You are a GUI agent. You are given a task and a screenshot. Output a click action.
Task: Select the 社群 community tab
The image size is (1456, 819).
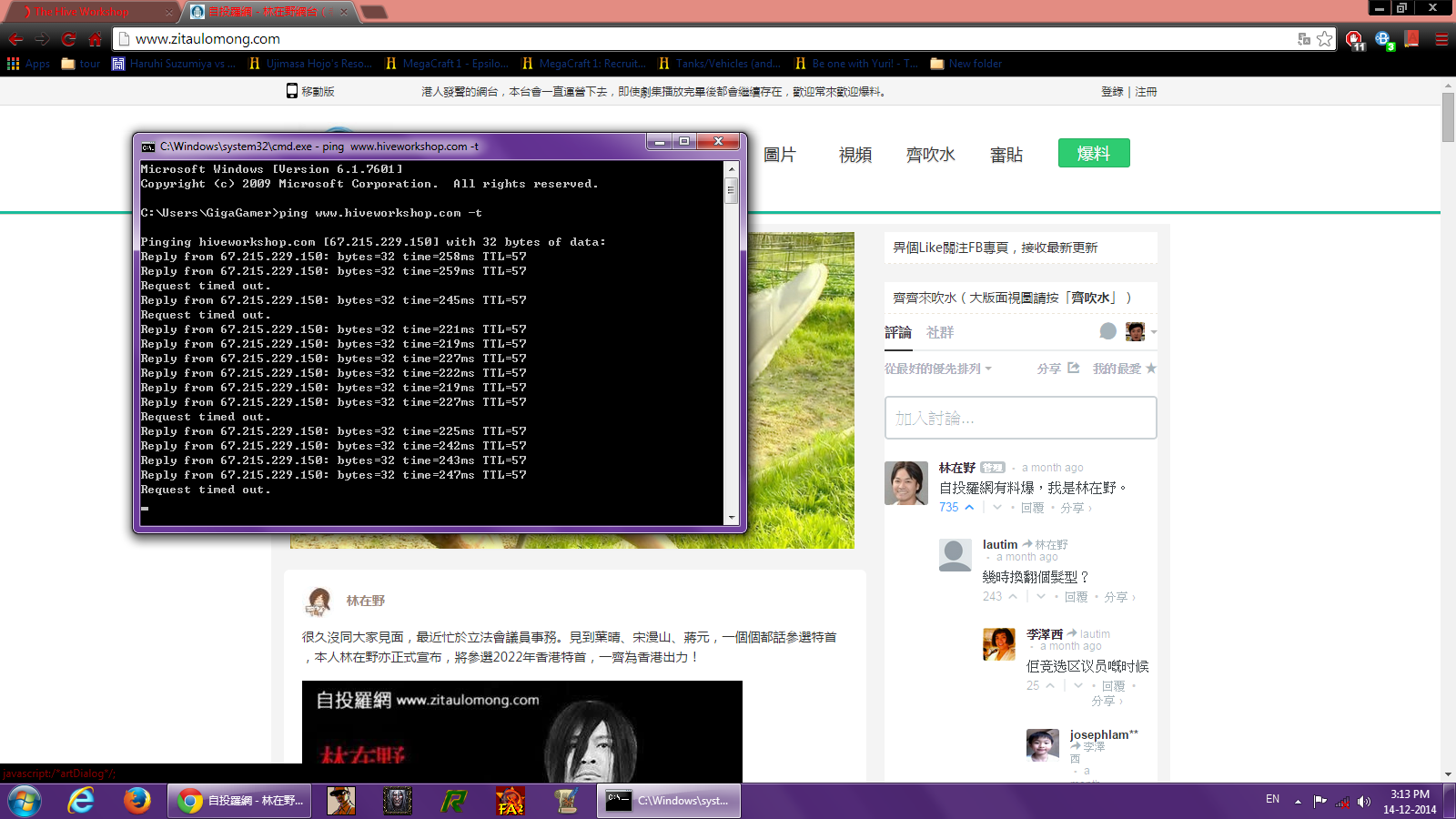pyautogui.click(x=940, y=332)
